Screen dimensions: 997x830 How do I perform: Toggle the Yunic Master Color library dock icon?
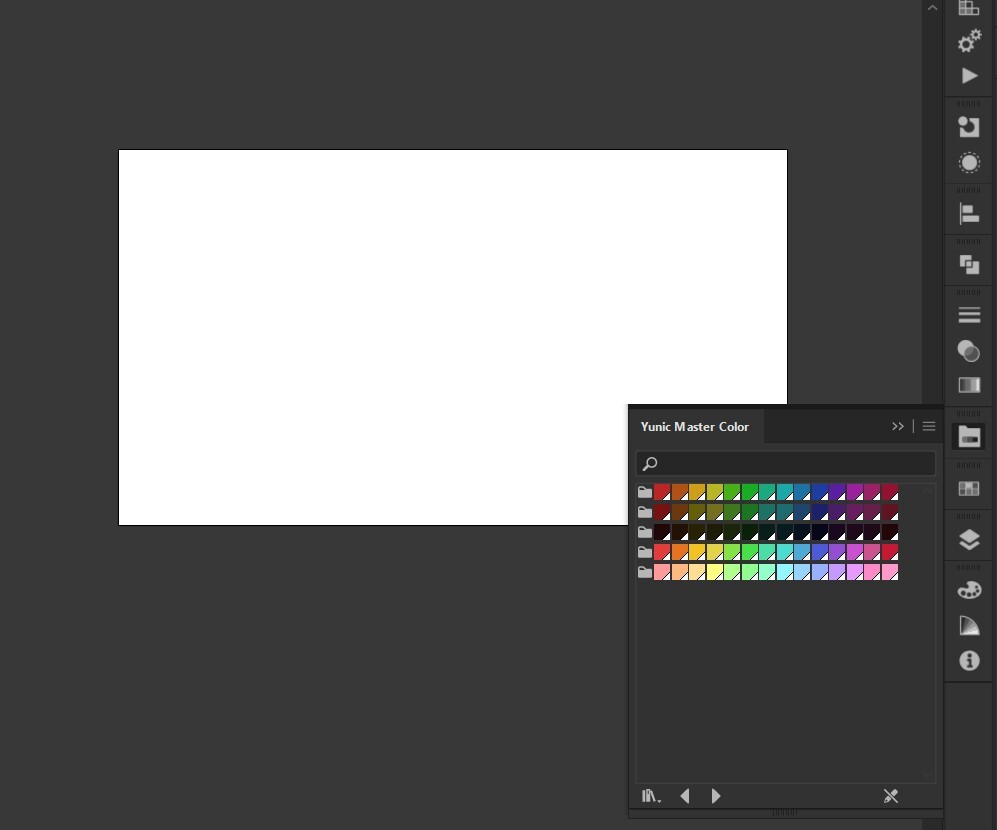click(969, 437)
